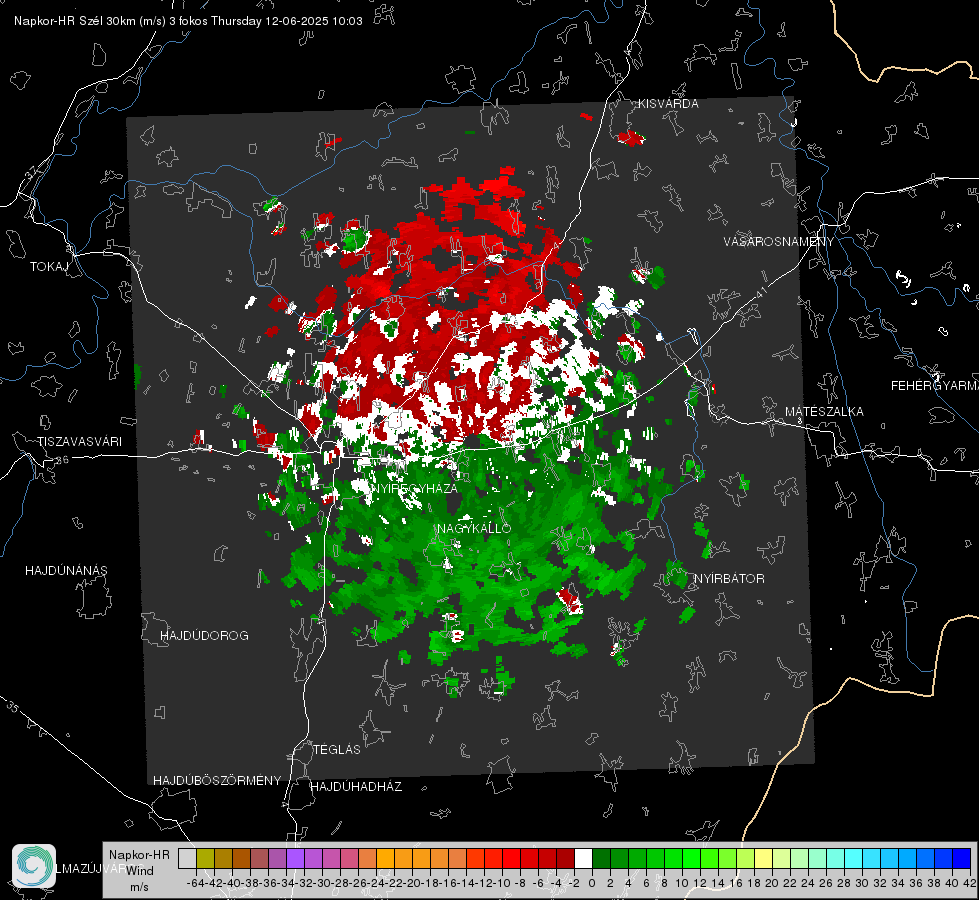Click the '42' value ending the legend scale

pyautogui.click(x=969, y=883)
